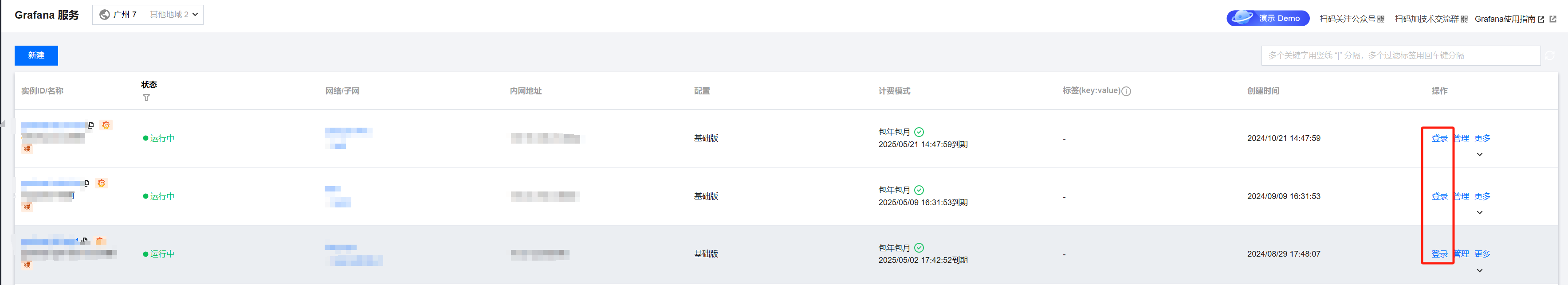Click the blue 新建 button
The height and width of the screenshot is (285, 1568).
click(x=36, y=55)
